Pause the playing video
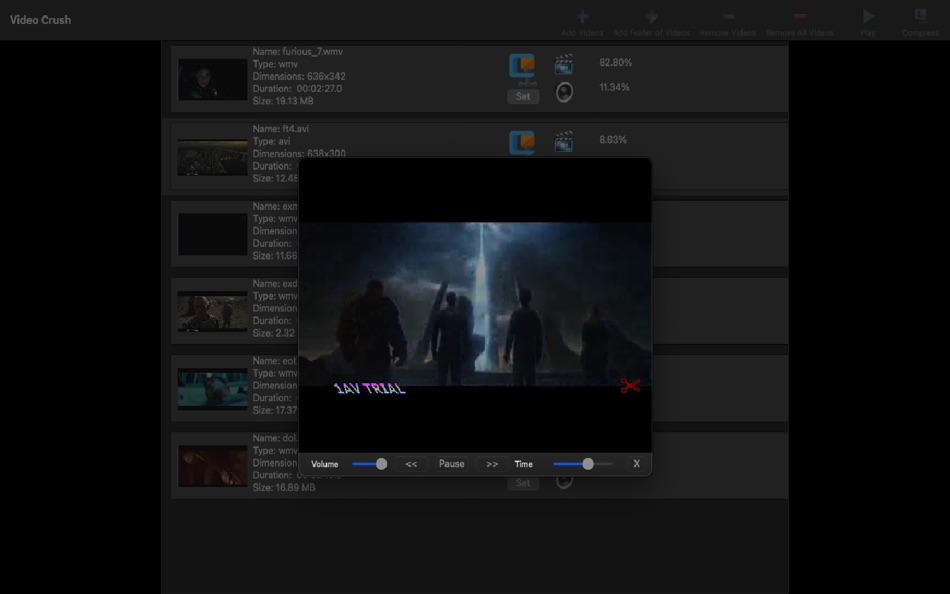This screenshot has height=594, width=950. (x=451, y=464)
